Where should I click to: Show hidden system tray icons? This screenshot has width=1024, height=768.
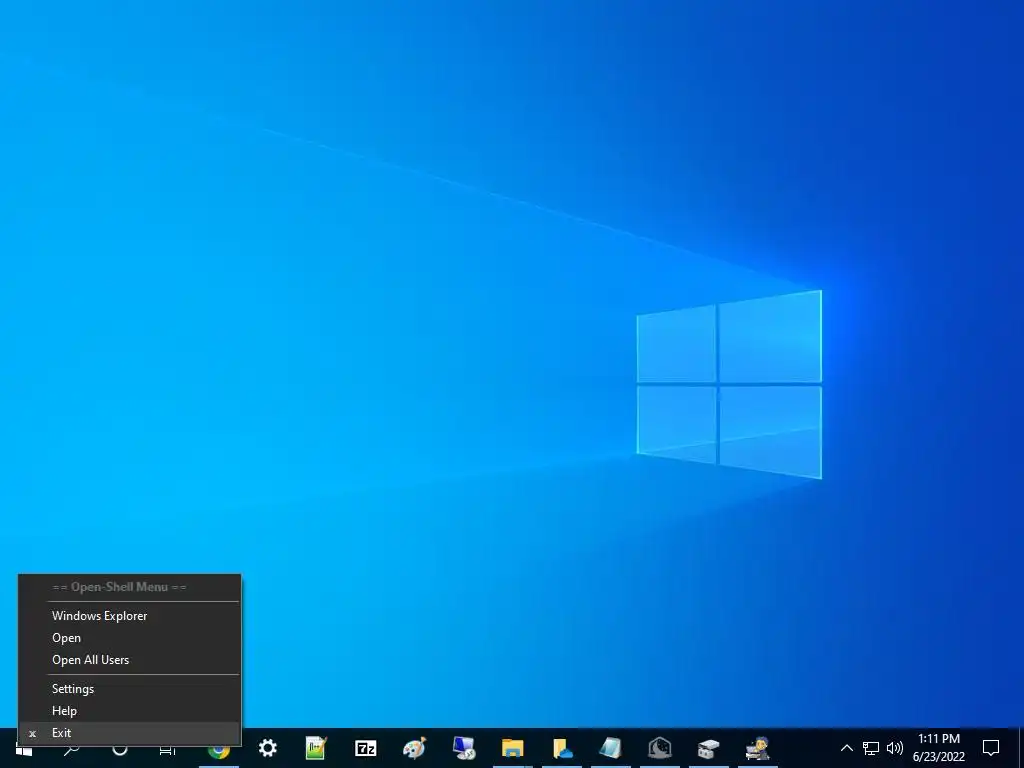[x=846, y=748]
